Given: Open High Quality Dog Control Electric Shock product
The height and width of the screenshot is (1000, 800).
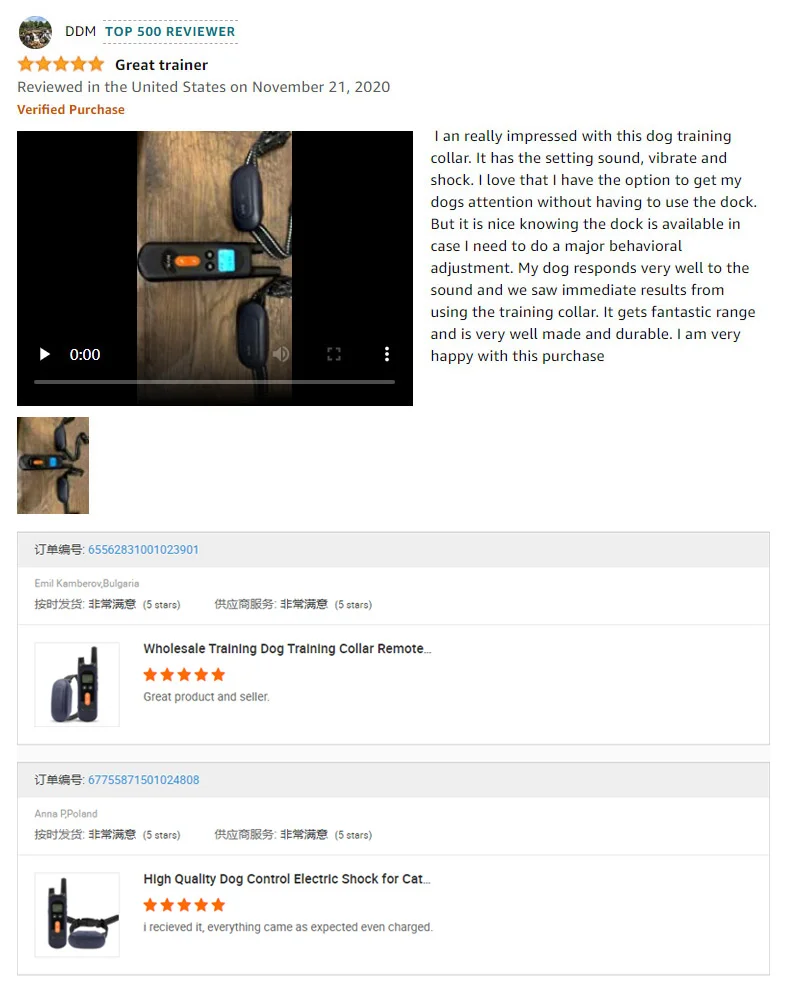Looking at the screenshot, I should pyautogui.click(x=287, y=879).
